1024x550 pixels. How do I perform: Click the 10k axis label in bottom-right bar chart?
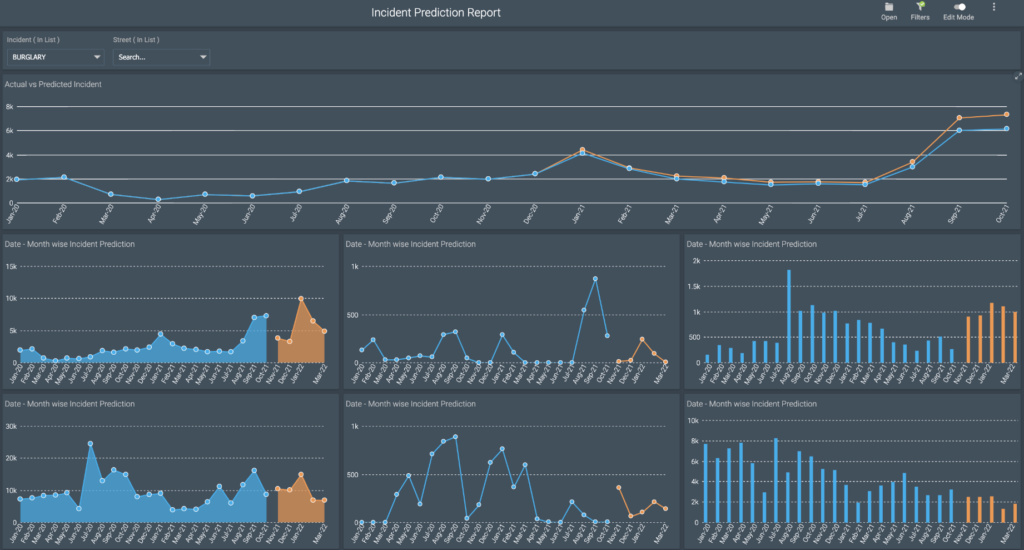[x=693, y=421]
